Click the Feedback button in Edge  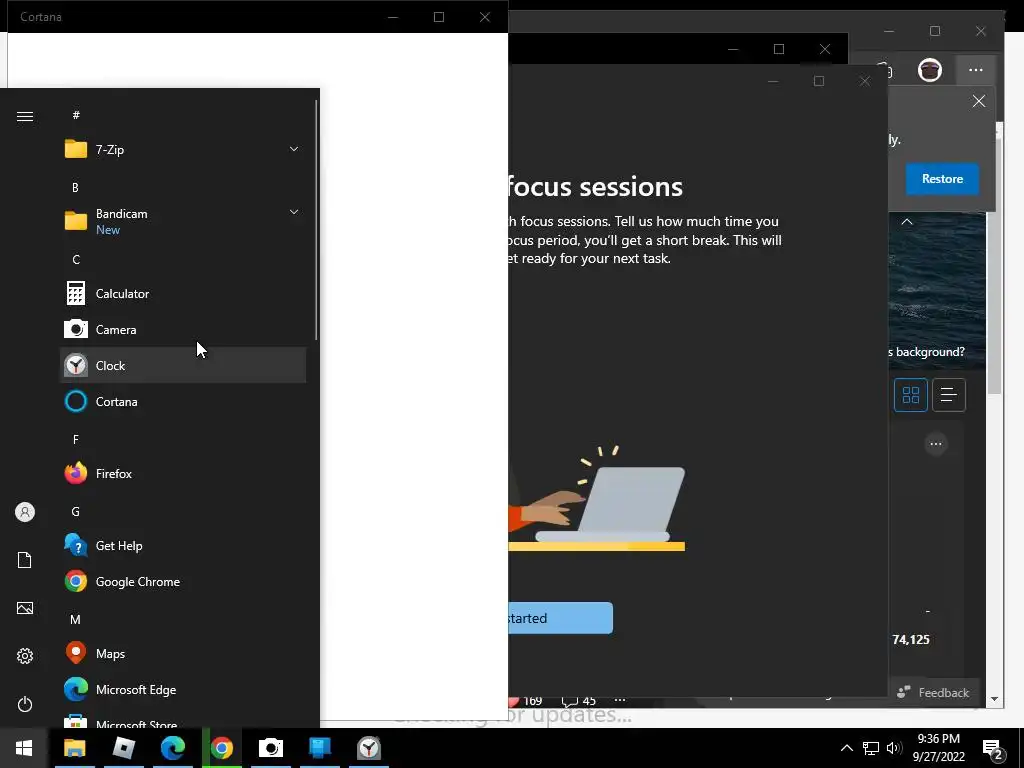tap(933, 693)
